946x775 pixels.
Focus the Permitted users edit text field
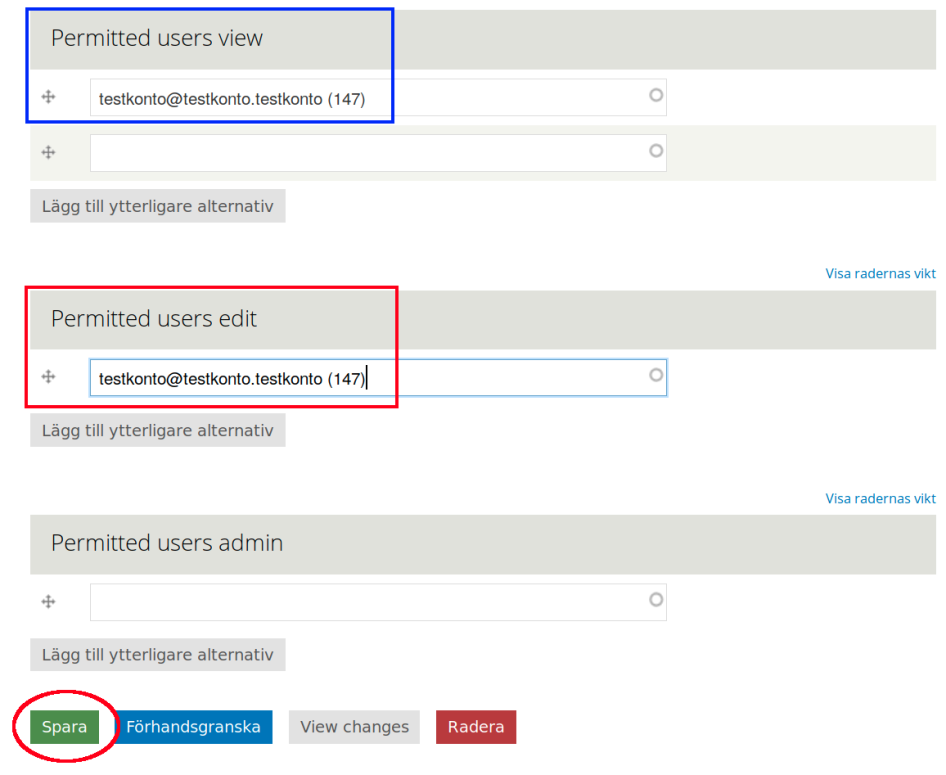(378, 378)
